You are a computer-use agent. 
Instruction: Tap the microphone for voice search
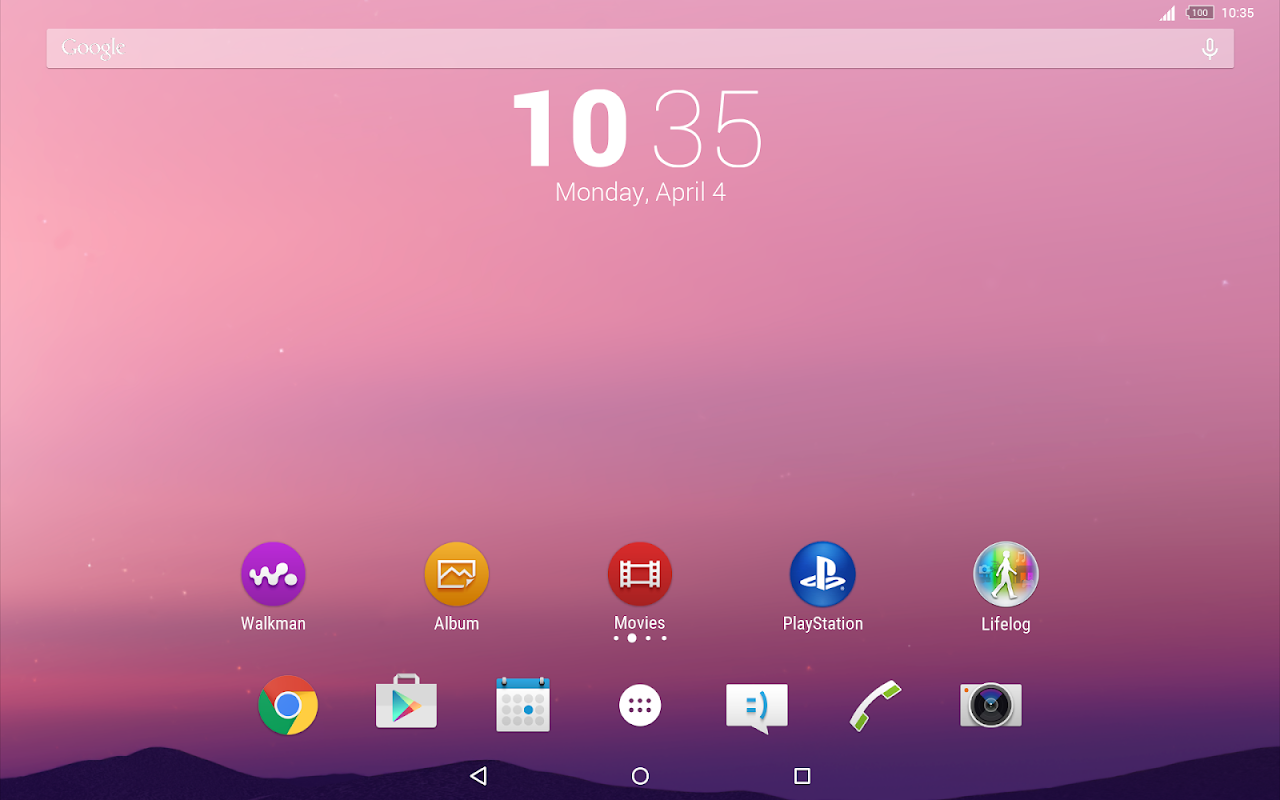coord(1210,48)
